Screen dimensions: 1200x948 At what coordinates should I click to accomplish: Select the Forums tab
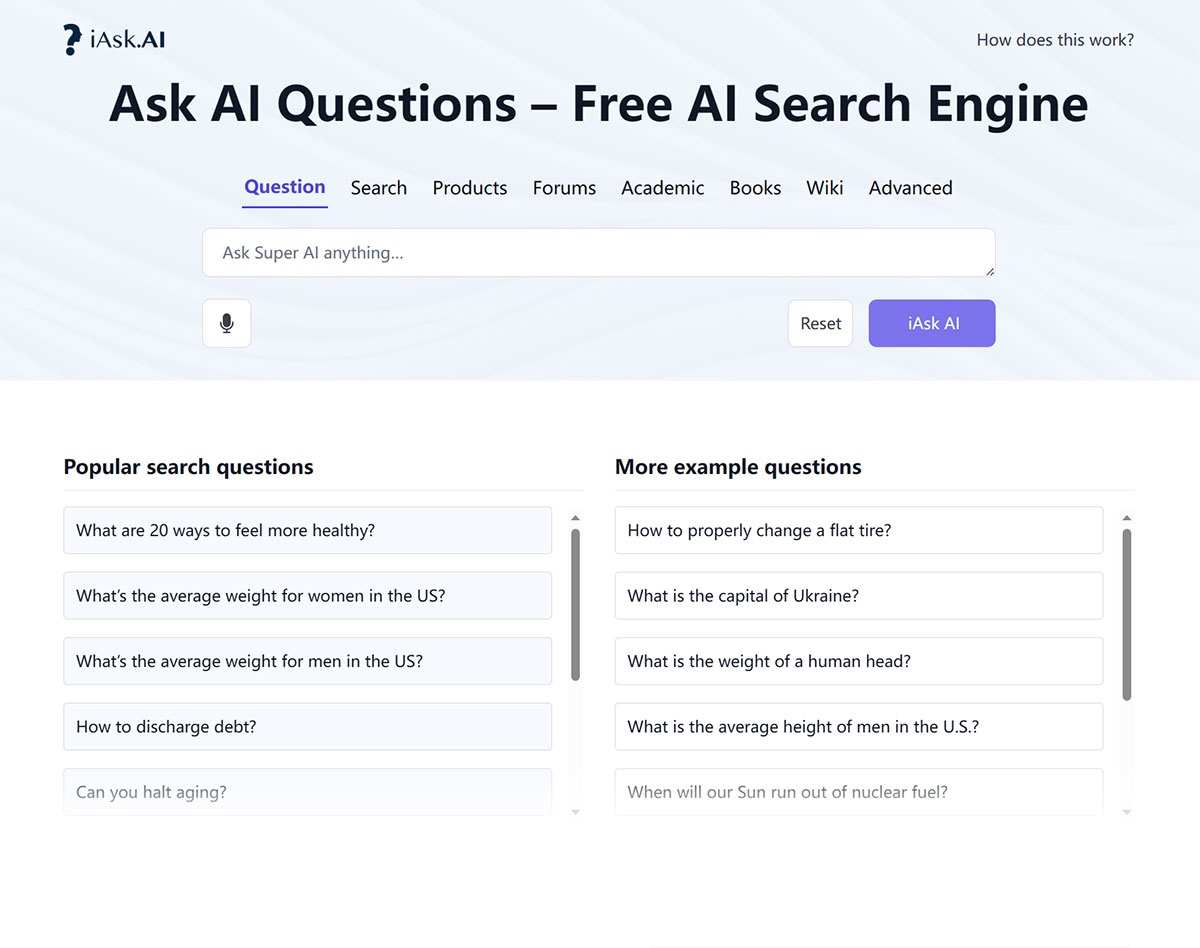pos(564,188)
